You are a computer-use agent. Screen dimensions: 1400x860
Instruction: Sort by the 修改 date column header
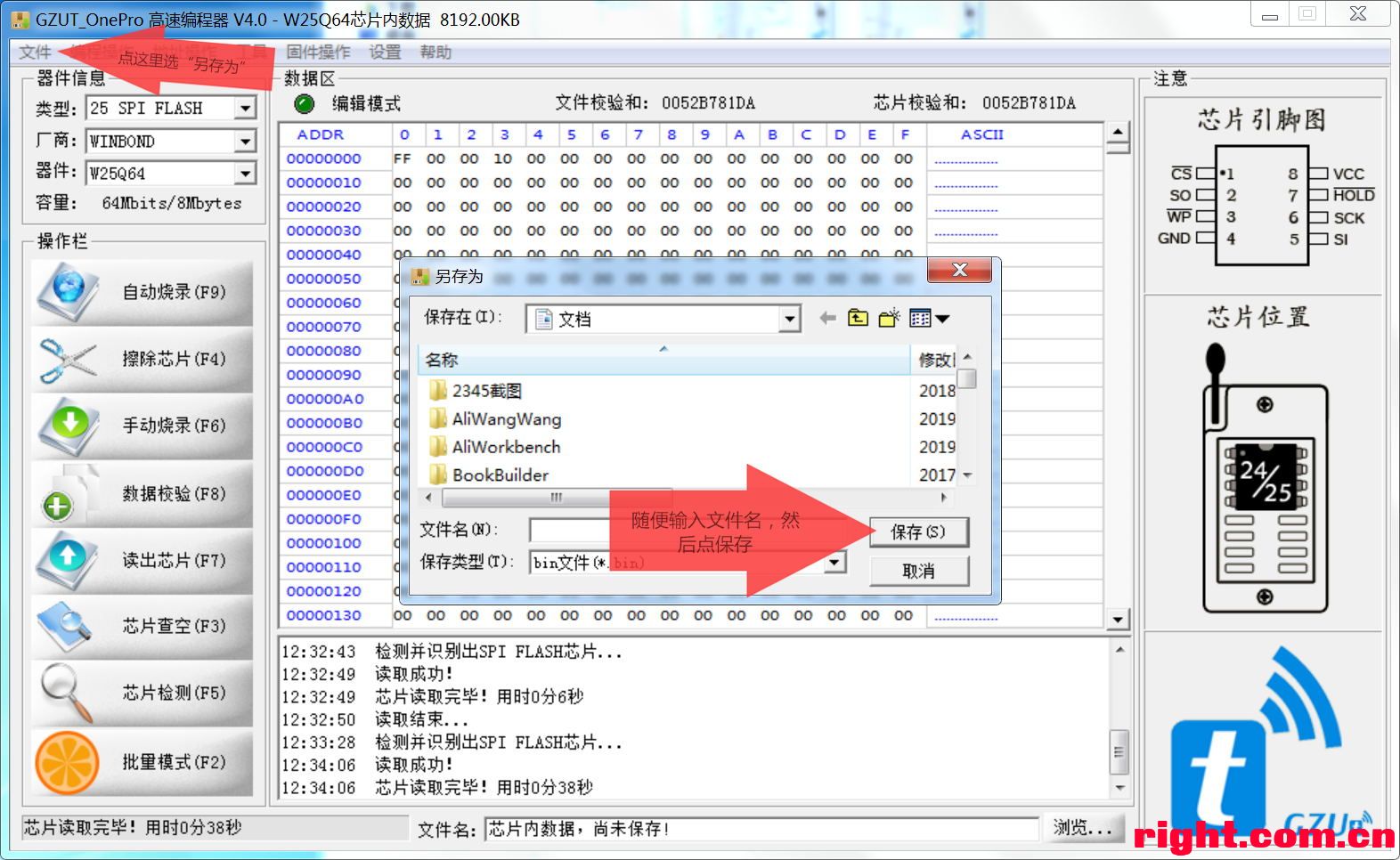point(935,360)
